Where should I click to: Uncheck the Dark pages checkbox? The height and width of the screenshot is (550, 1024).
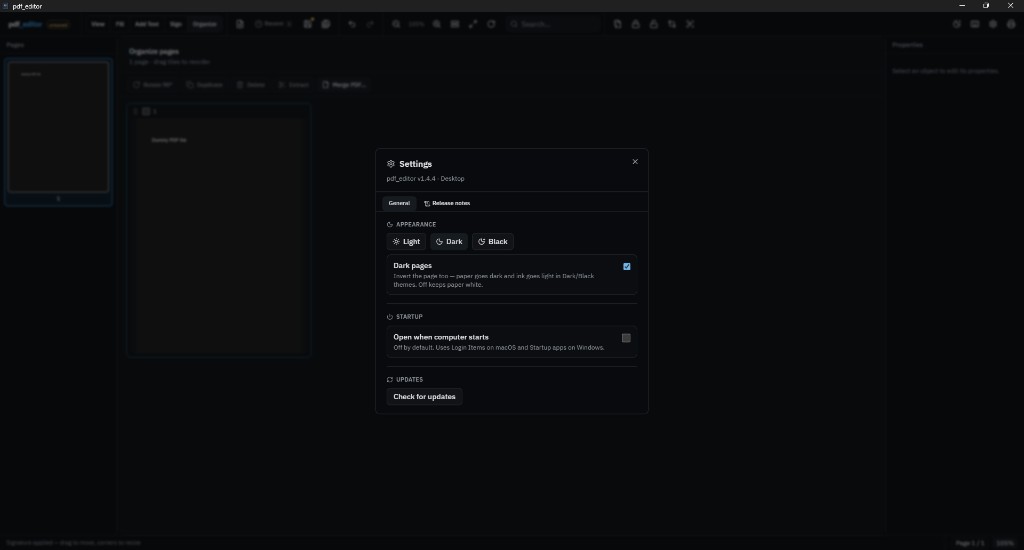627,267
